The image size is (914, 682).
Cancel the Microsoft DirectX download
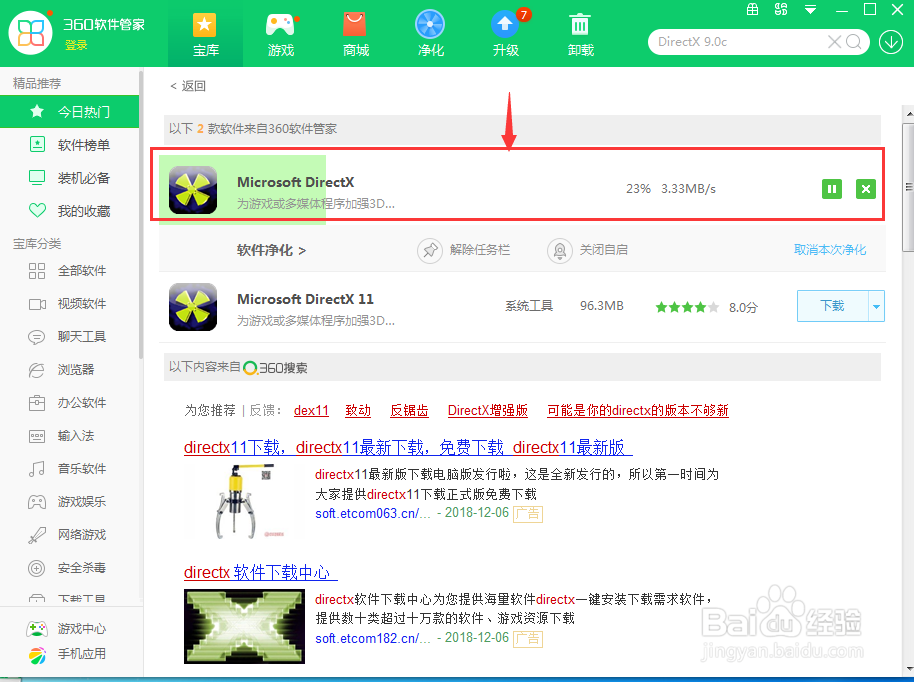click(x=866, y=189)
